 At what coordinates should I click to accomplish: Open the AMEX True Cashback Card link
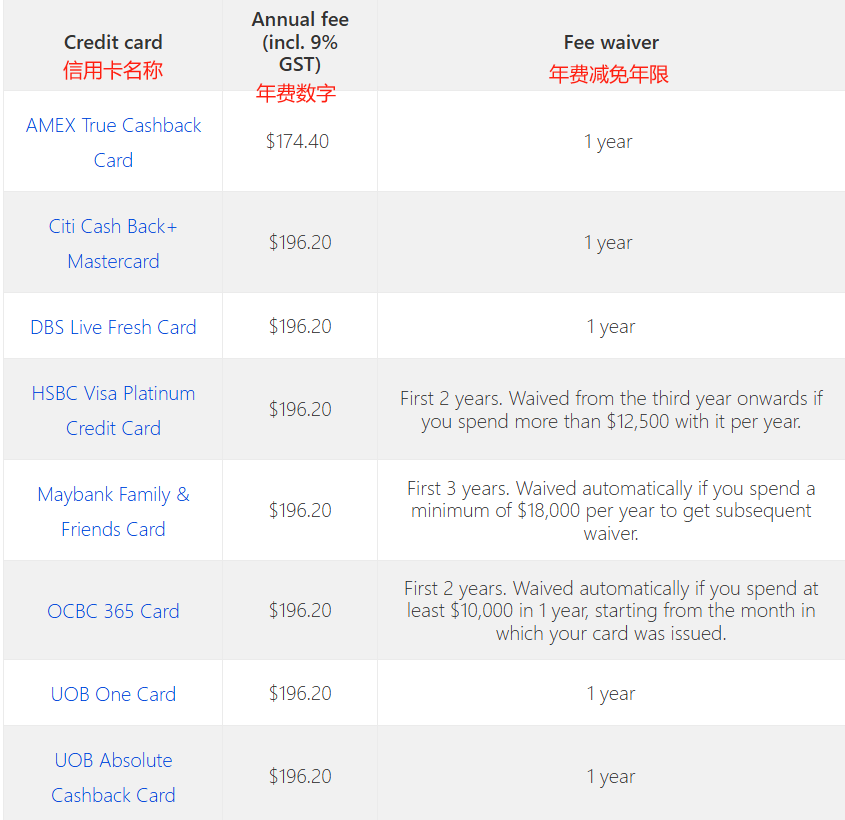tap(113, 142)
